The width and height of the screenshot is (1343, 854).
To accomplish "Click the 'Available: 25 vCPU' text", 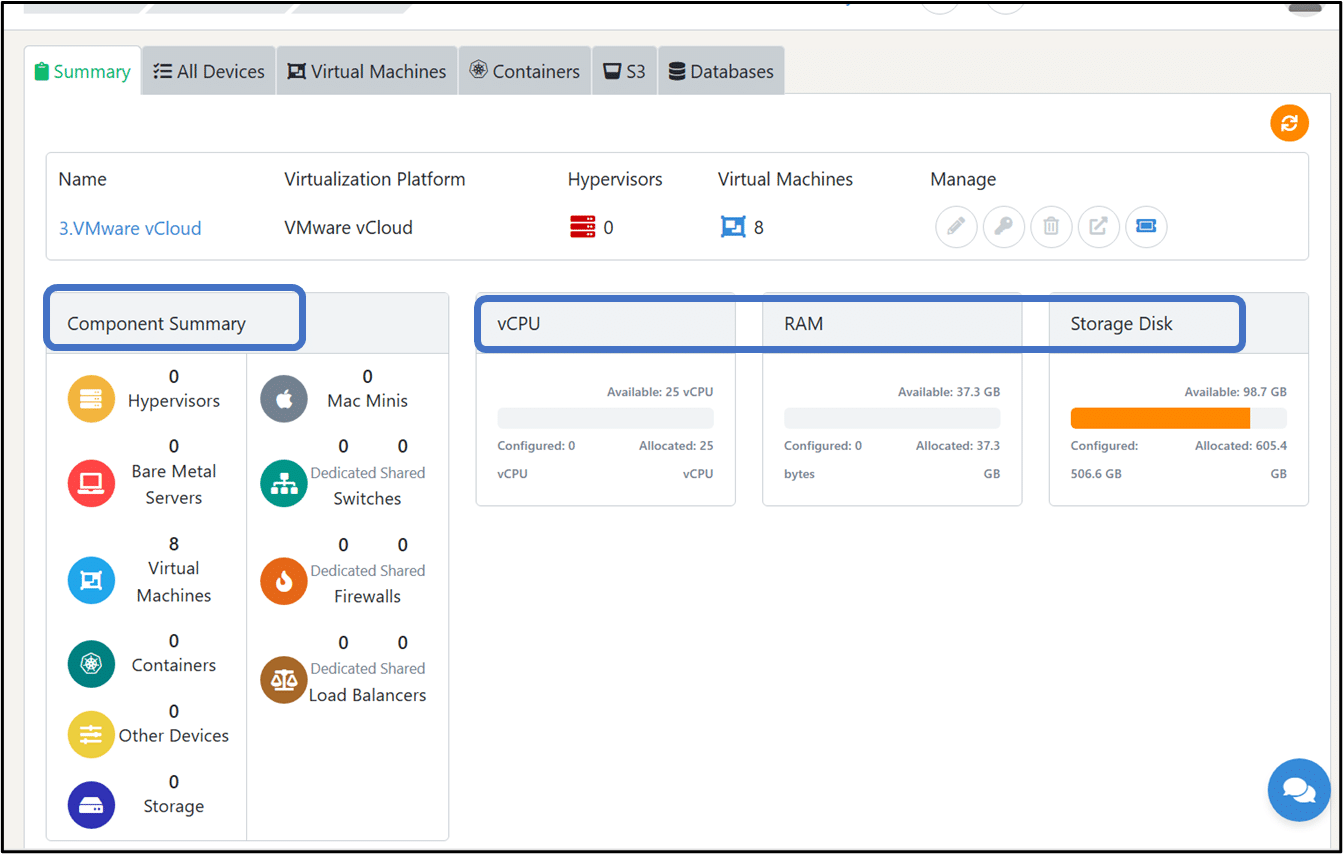I will [660, 392].
